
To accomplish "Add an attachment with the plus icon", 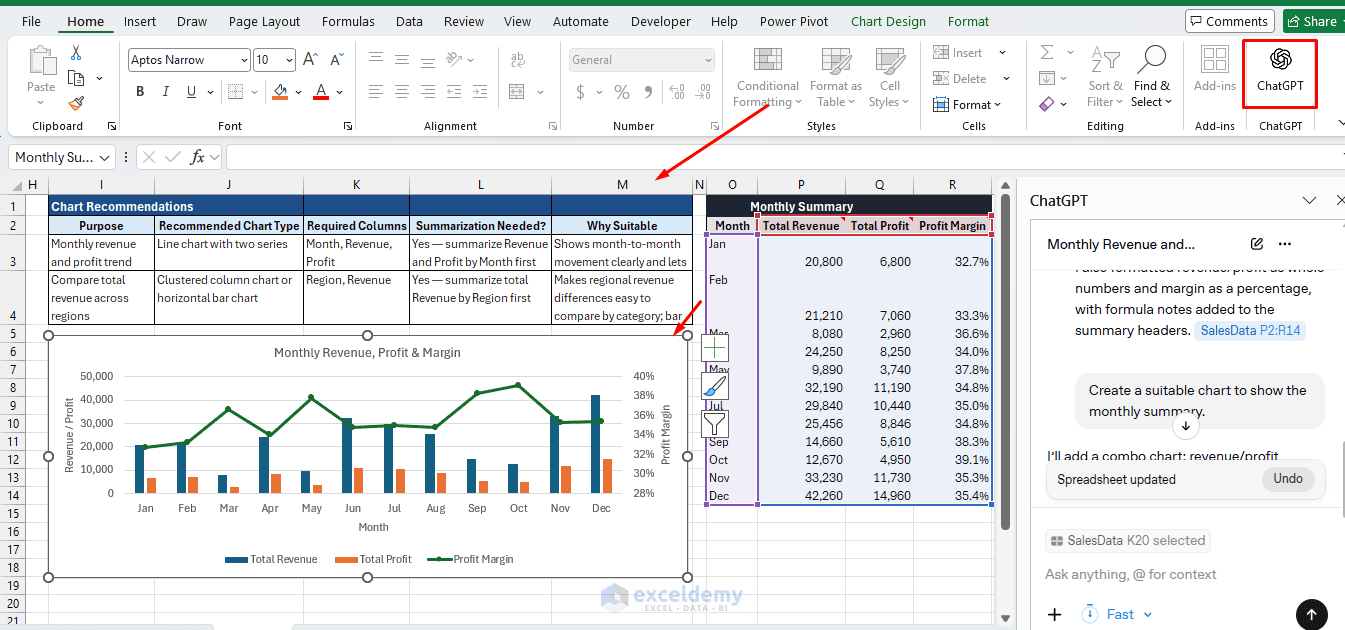I will [x=1054, y=614].
